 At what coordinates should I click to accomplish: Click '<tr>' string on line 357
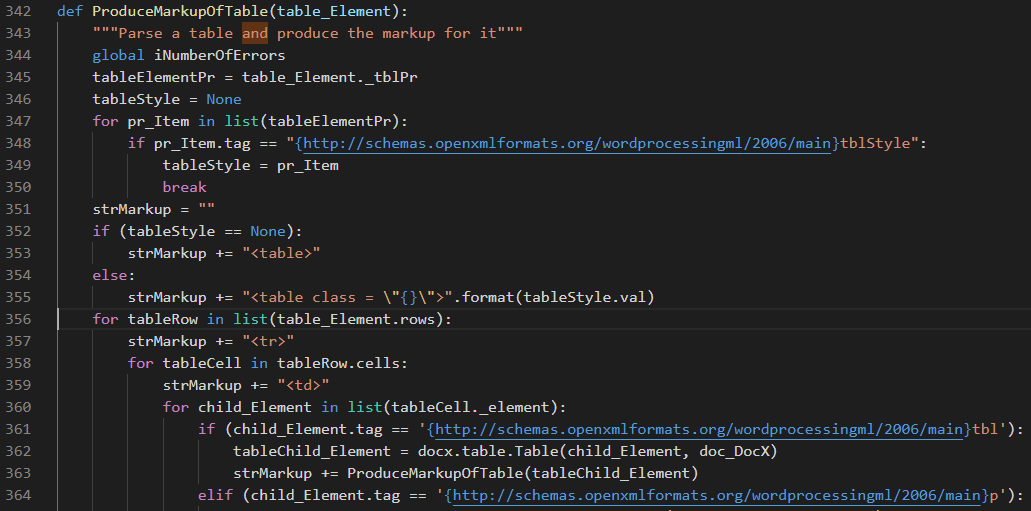pos(268,341)
